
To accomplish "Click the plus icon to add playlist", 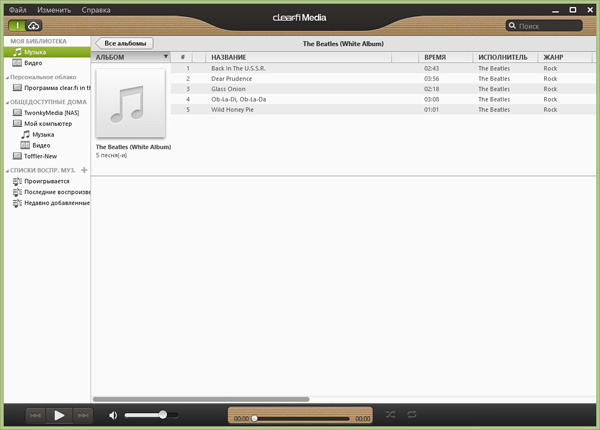I will [84, 171].
